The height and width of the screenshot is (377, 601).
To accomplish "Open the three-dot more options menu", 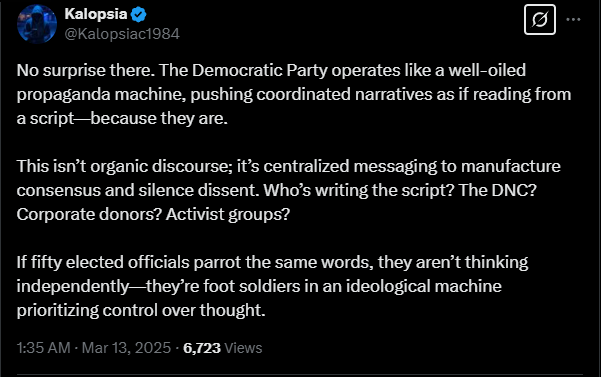I will pyautogui.click(x=573, y=19).
